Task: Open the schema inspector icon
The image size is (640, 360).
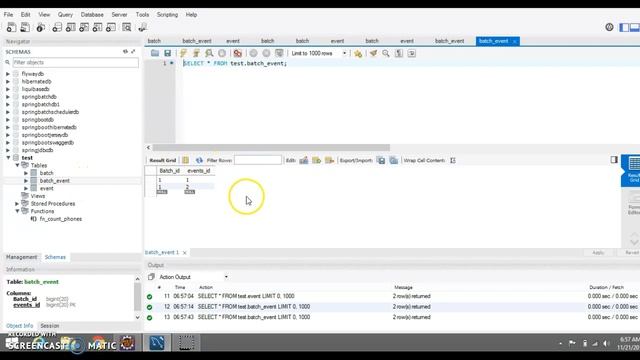Action: point(40,27)
